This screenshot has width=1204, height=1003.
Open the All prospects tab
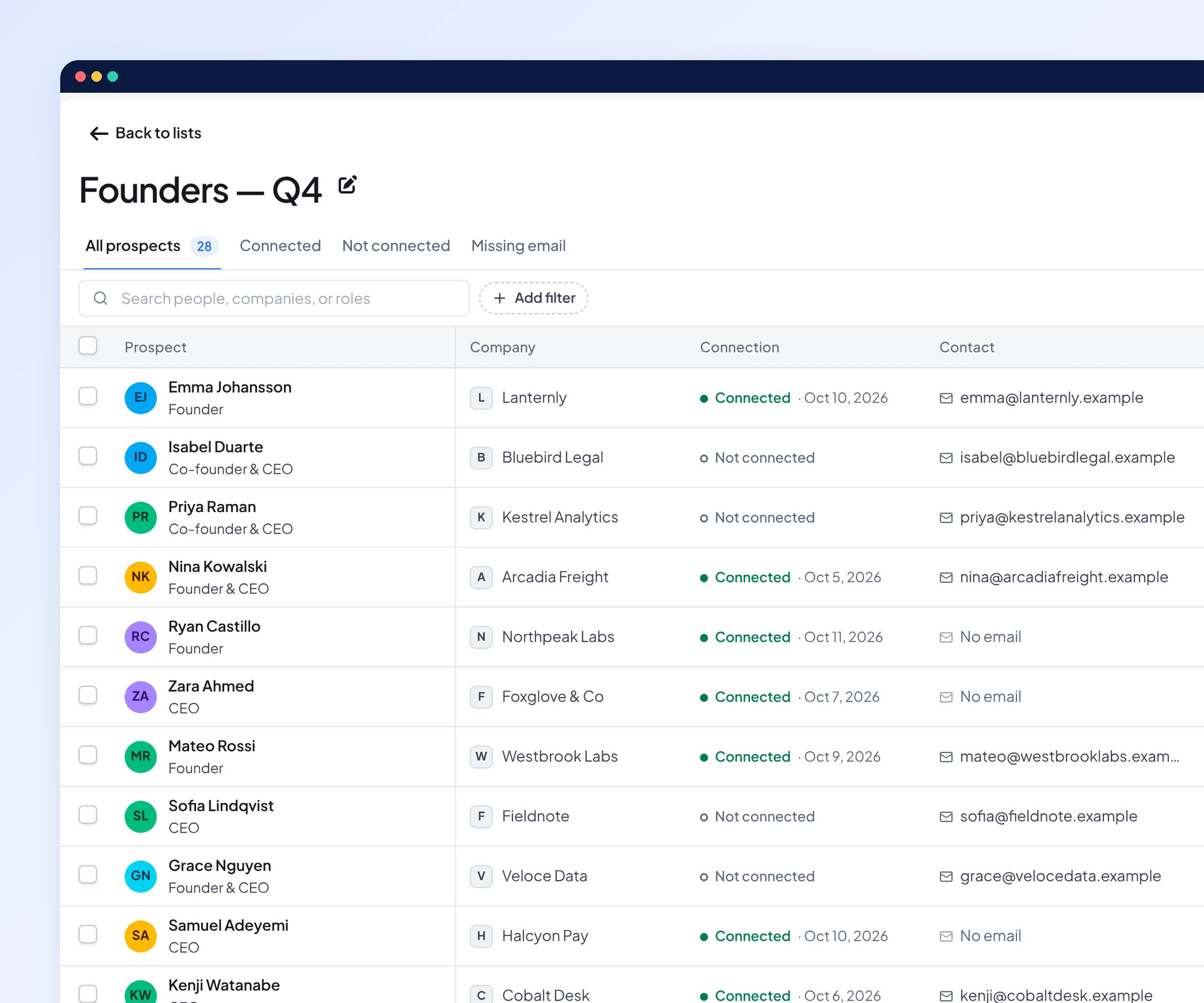pyautogui.click(x=152, y=246)
